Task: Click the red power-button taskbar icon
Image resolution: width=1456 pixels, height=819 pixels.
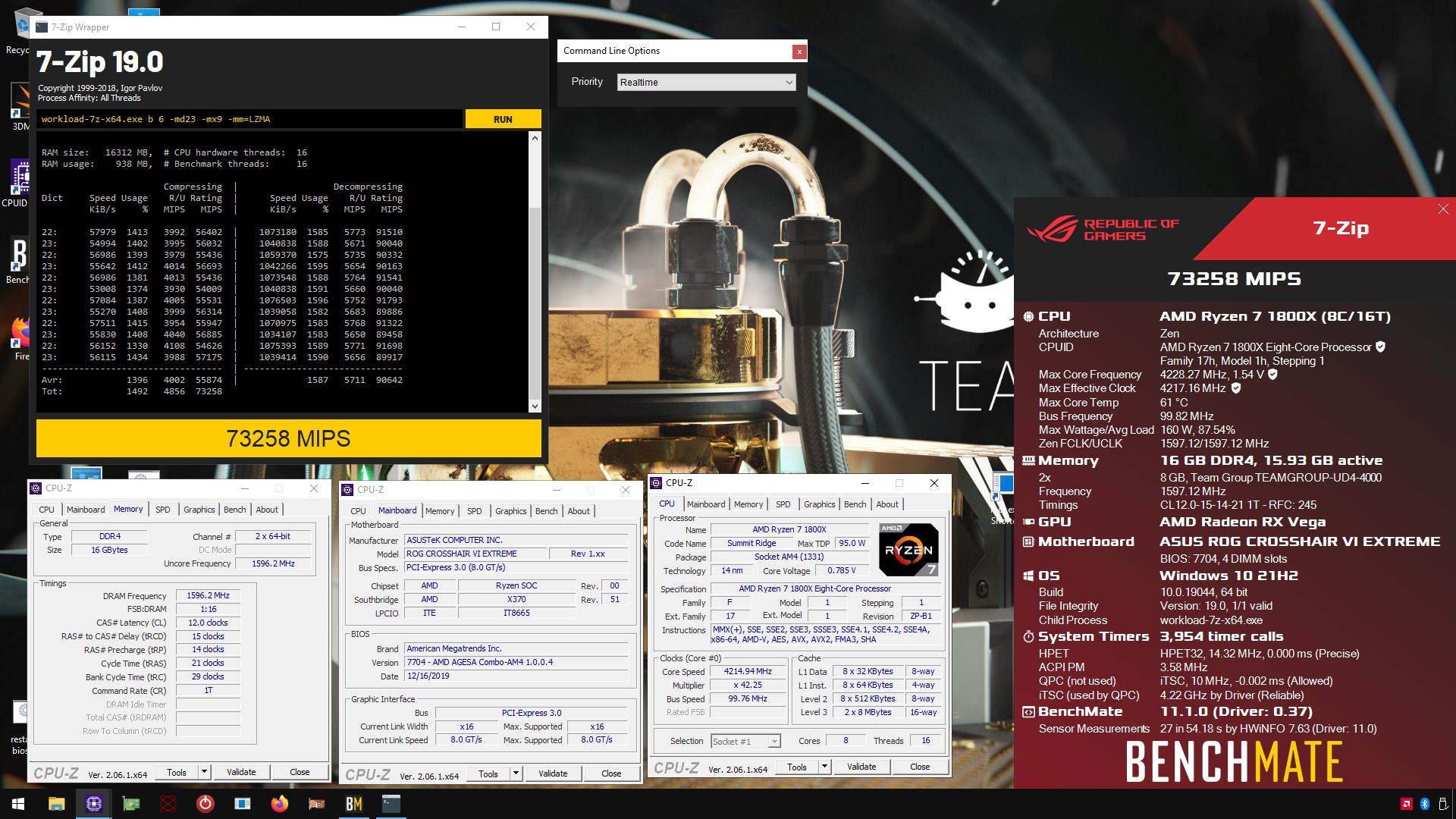Action: (206, 804)
